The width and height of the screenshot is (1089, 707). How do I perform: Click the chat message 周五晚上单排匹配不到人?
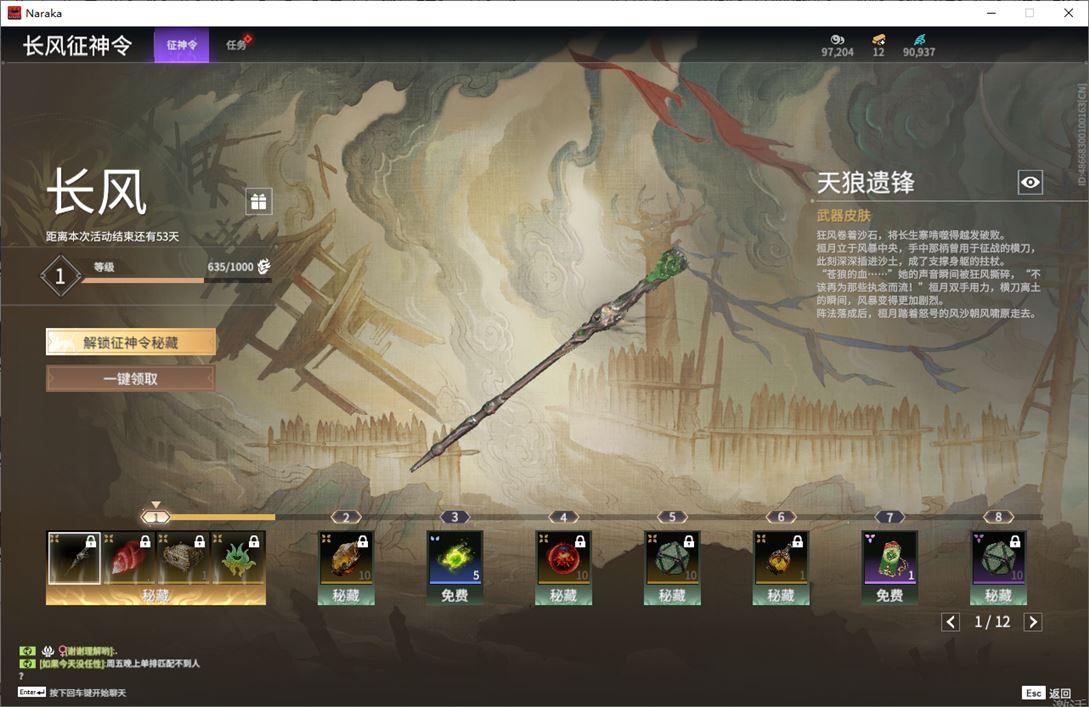[x=153, y=663]
